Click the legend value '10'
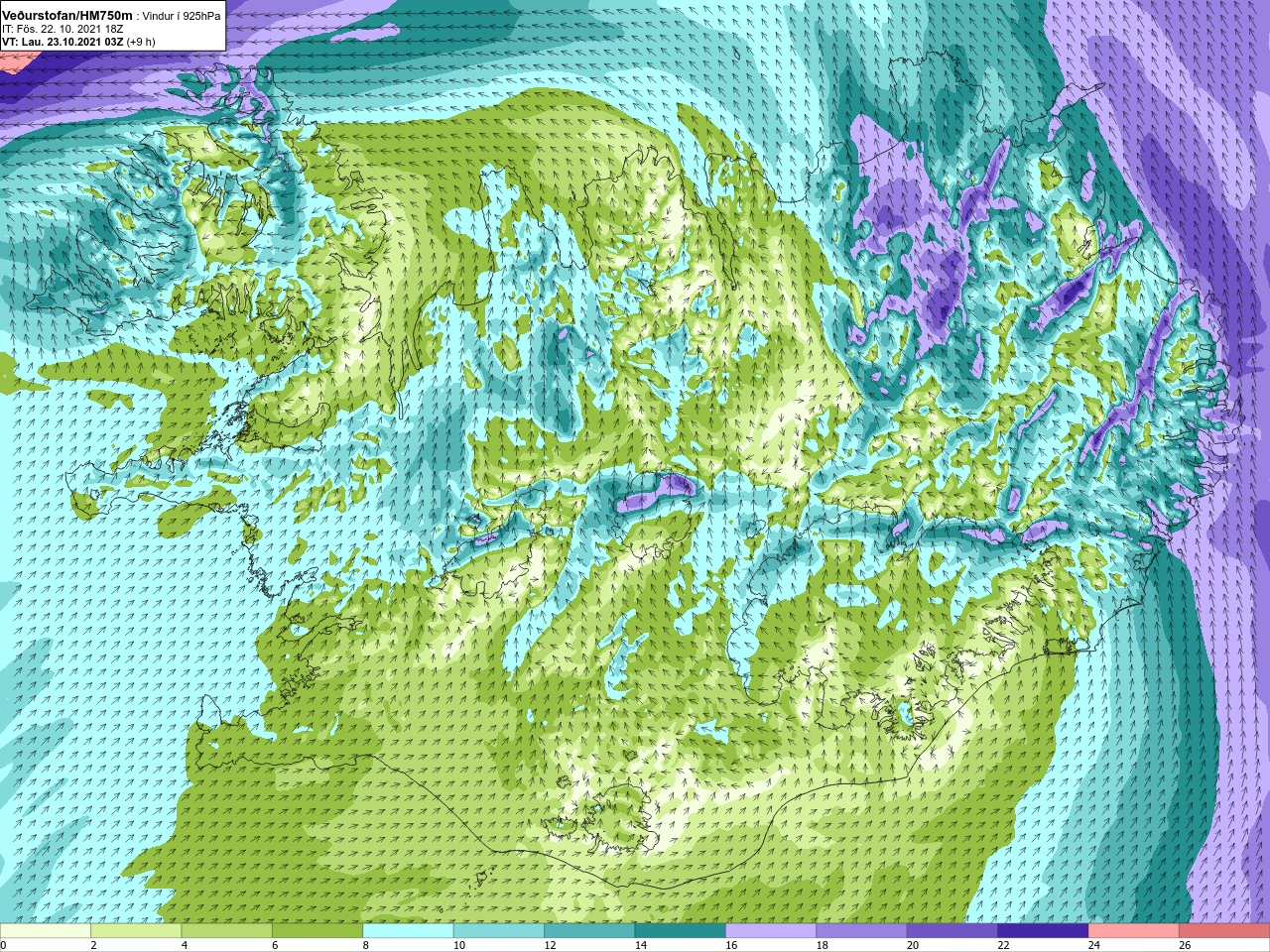 click(458, 945)
